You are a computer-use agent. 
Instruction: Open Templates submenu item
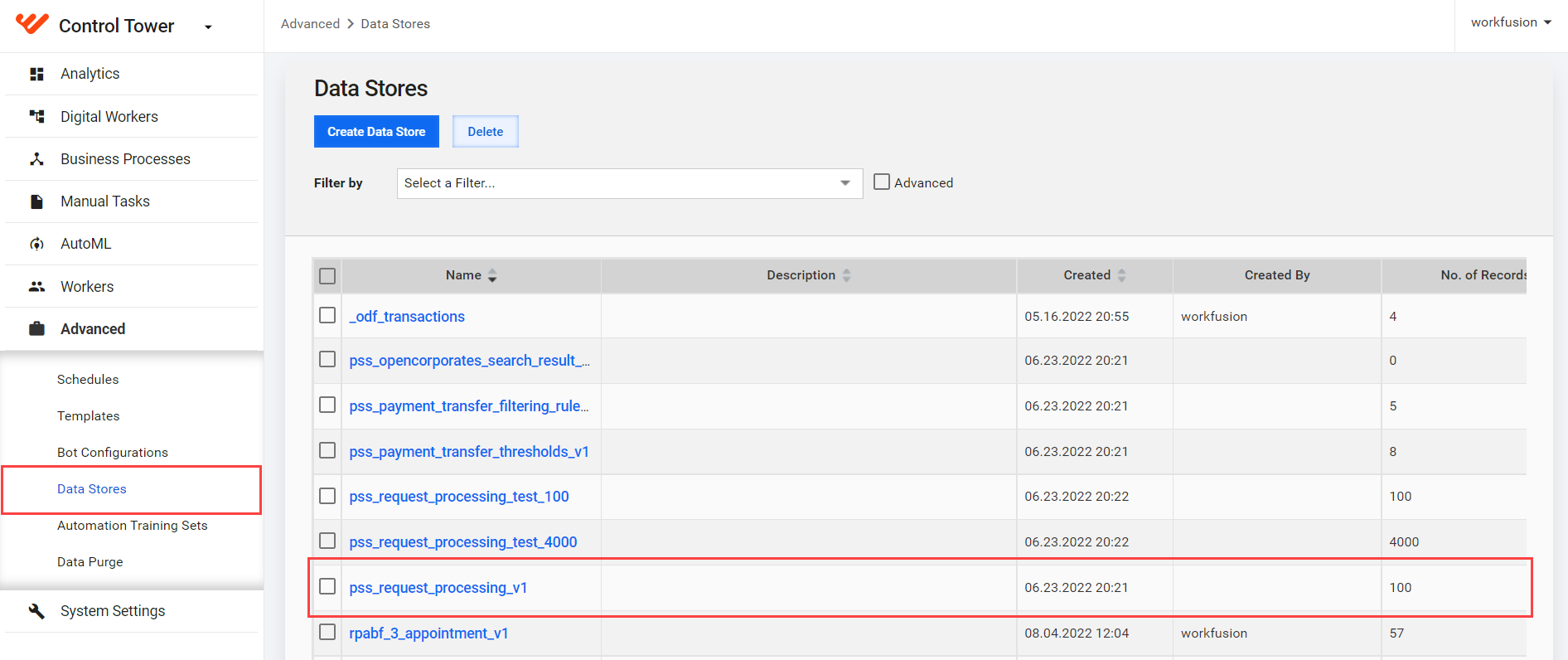point(89,416)
